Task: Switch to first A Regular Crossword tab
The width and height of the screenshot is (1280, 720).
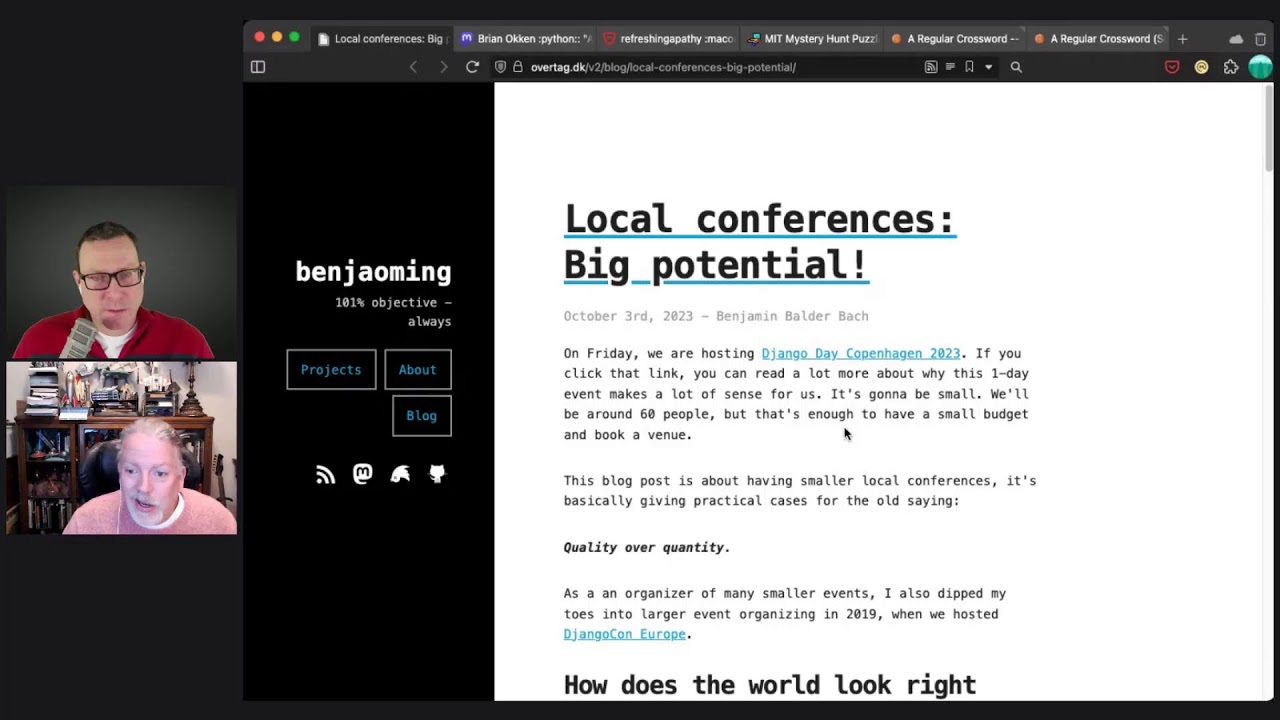Action: pyautogui.click(x=955, y=39)
